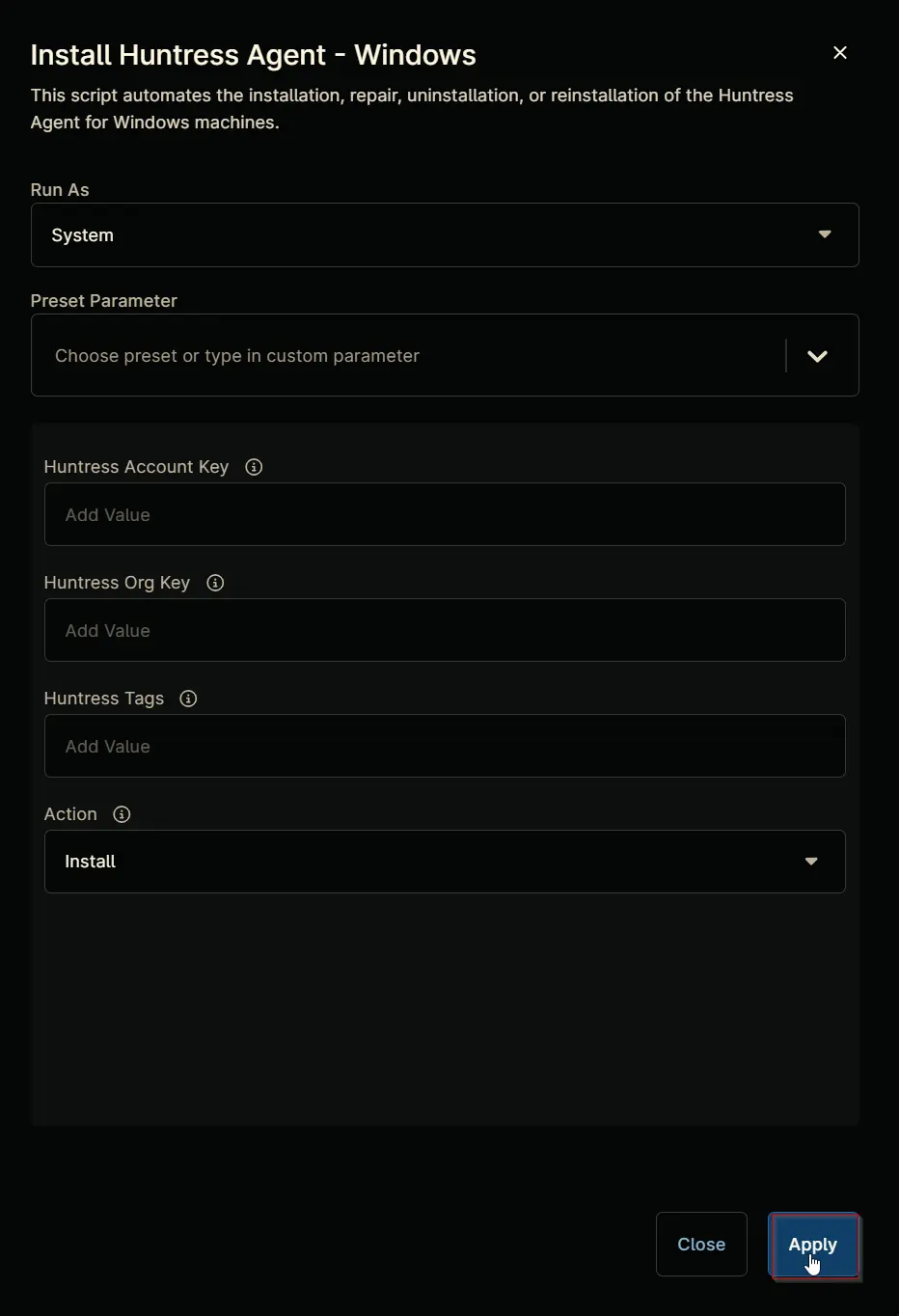Click the Preset Parameter label
The width and height of the screenshot is (899, 1316).
pyautogui.click(x=104, y=301)
